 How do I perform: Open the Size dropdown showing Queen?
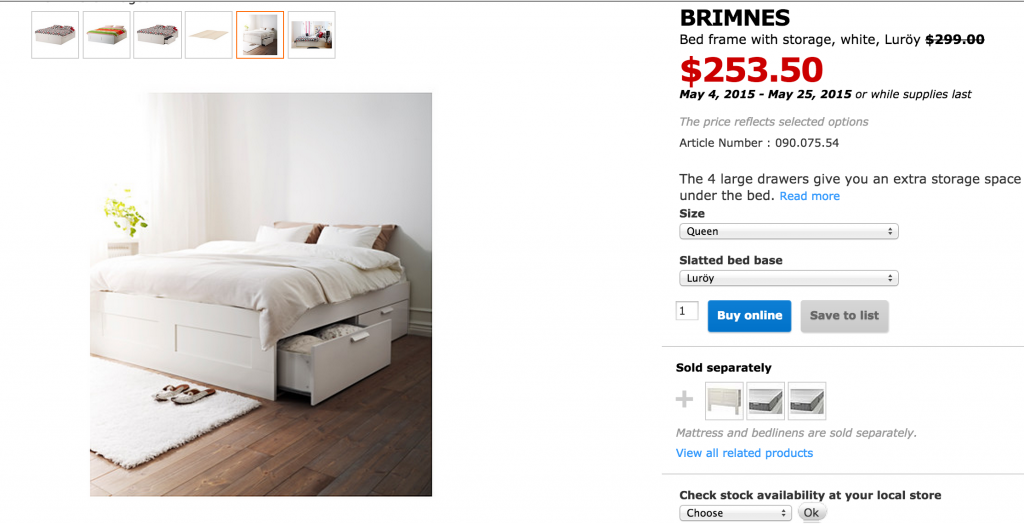click(789, 231)
